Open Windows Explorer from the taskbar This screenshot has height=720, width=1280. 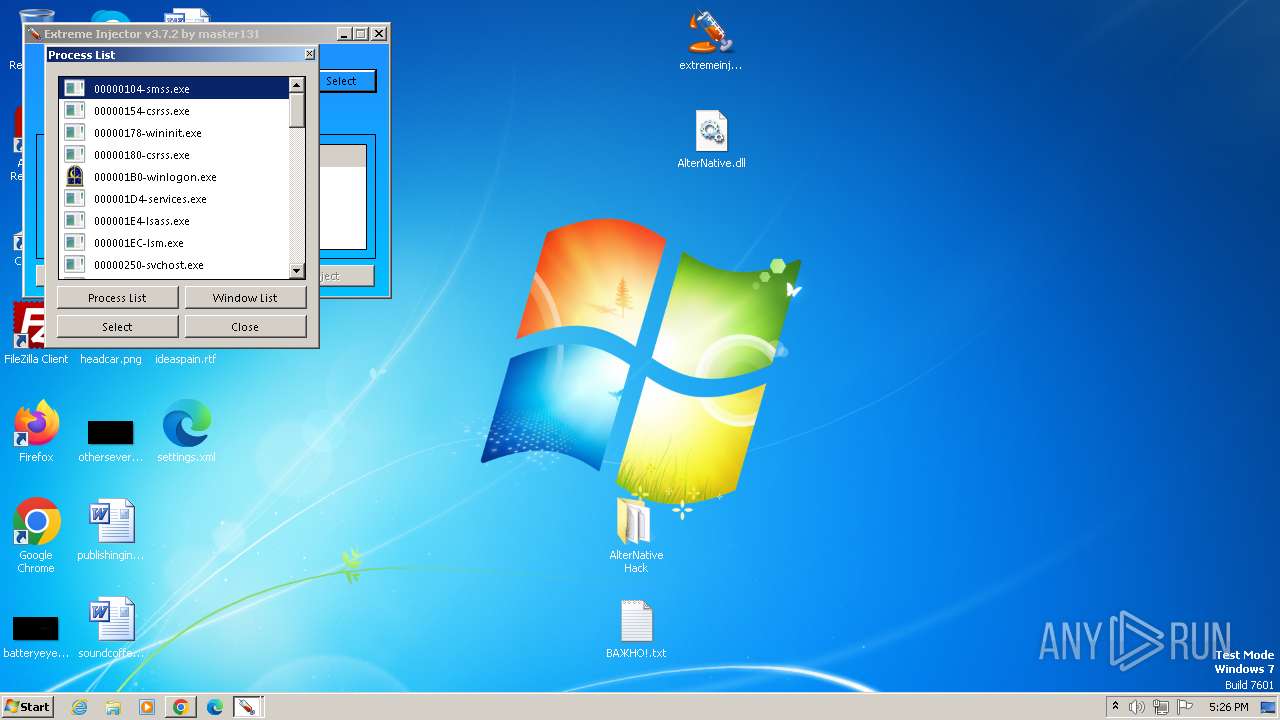pos(113,707)
